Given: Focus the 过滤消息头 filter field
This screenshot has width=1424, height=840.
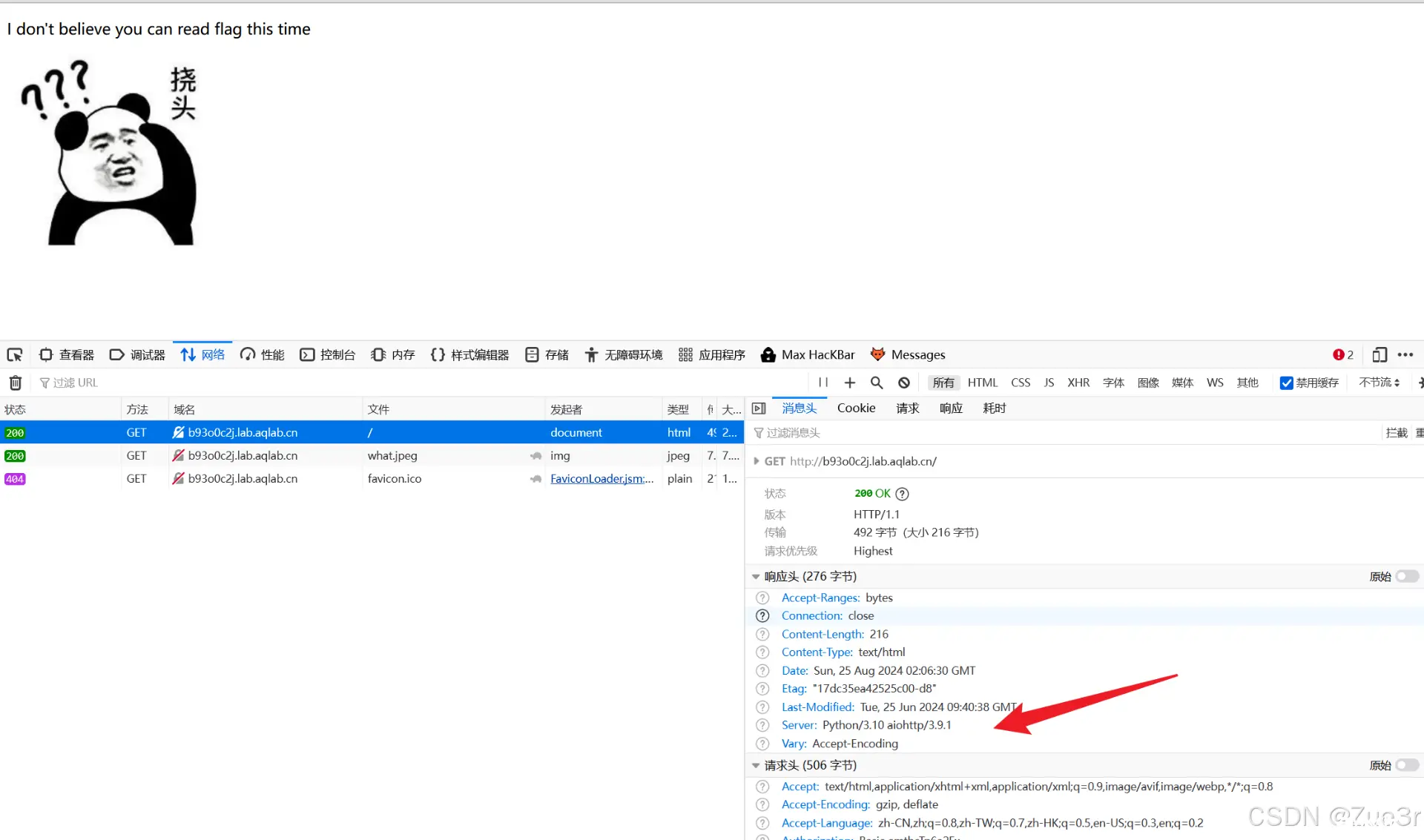Looking at the screenshot, I should point(1064,433).
